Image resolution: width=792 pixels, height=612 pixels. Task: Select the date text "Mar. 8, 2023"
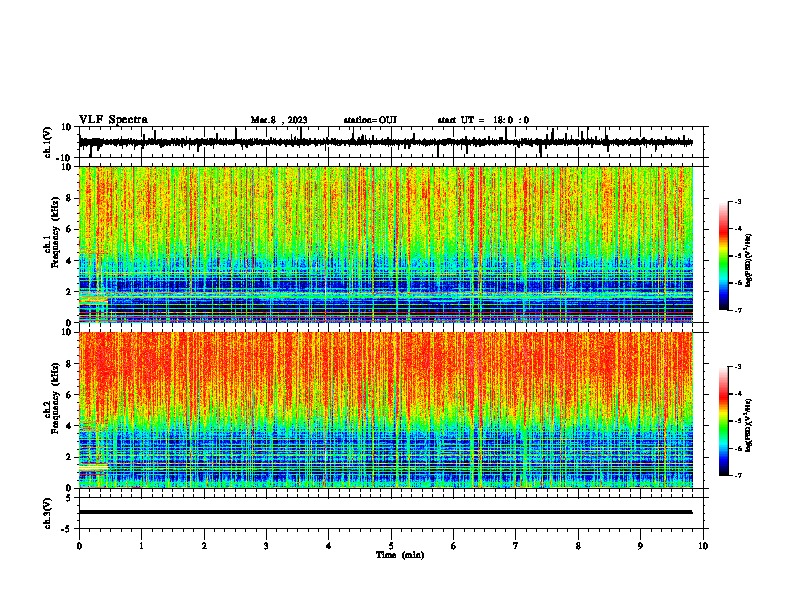click(279, 120)
